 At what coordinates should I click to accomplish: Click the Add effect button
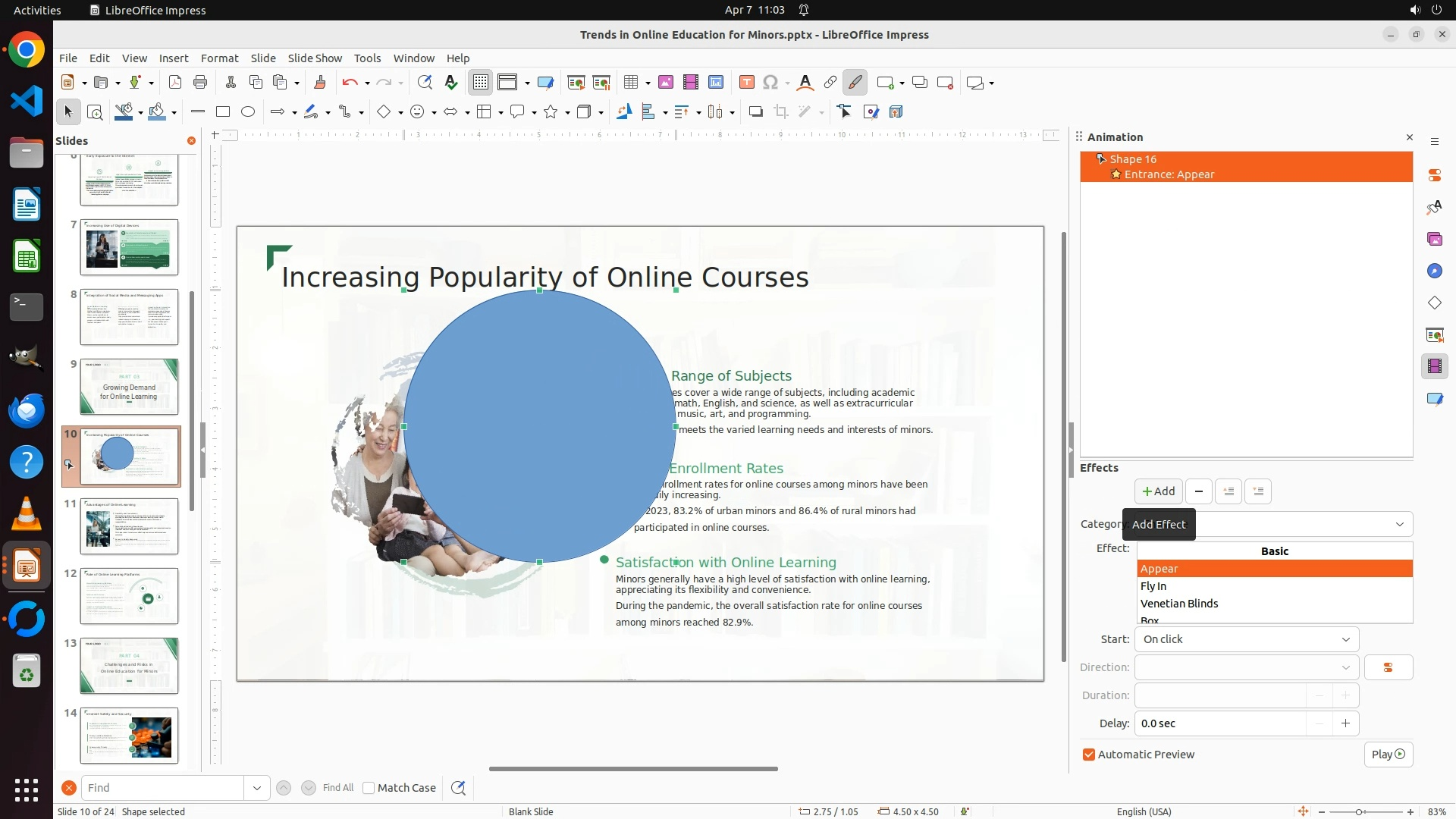(1158, 491)
